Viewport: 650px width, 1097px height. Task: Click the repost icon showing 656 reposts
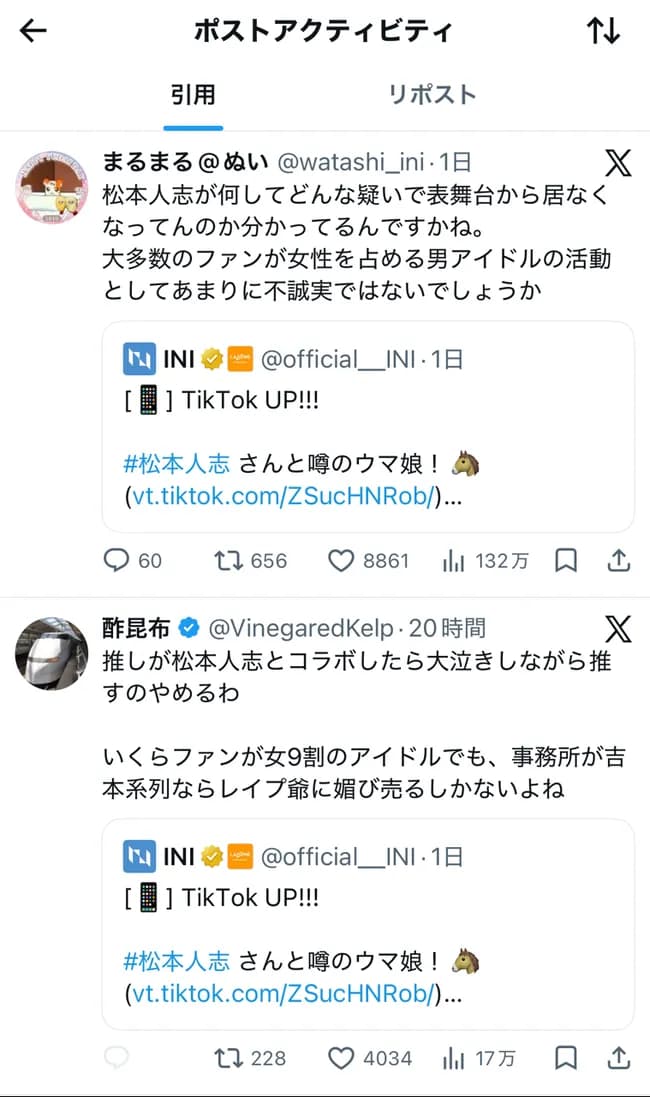click(x=228, y=561)
